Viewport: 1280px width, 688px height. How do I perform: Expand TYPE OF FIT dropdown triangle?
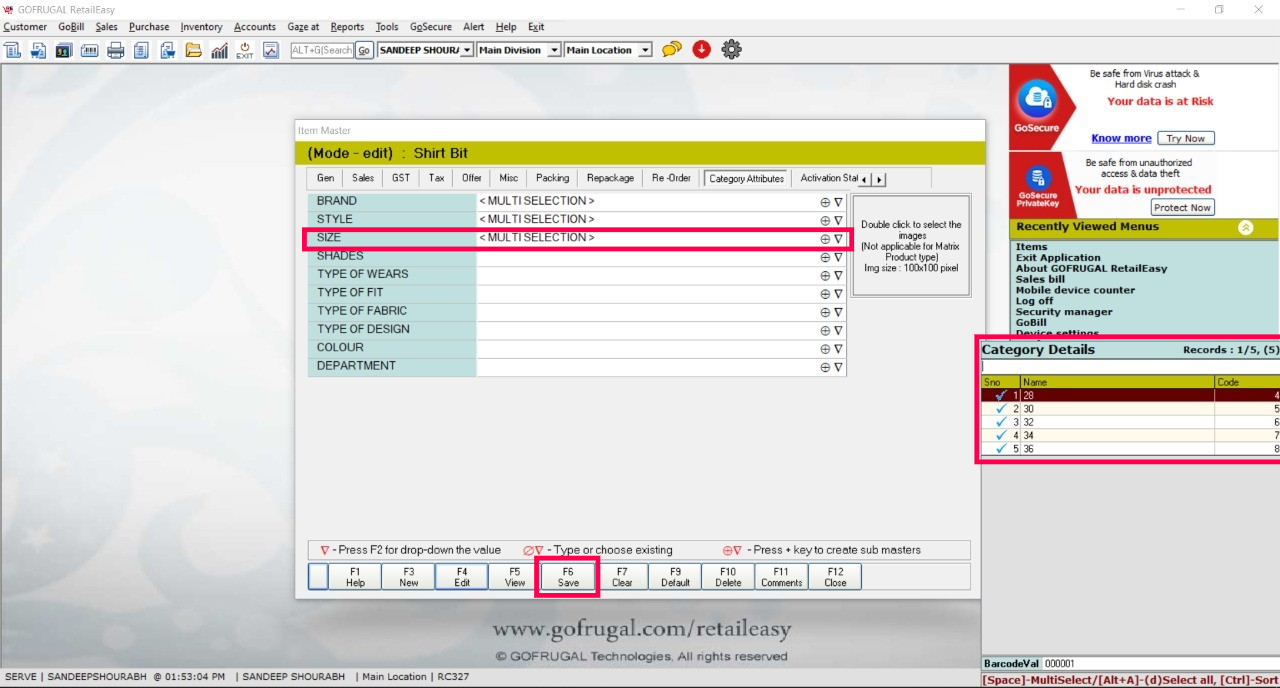coord(838,293)
